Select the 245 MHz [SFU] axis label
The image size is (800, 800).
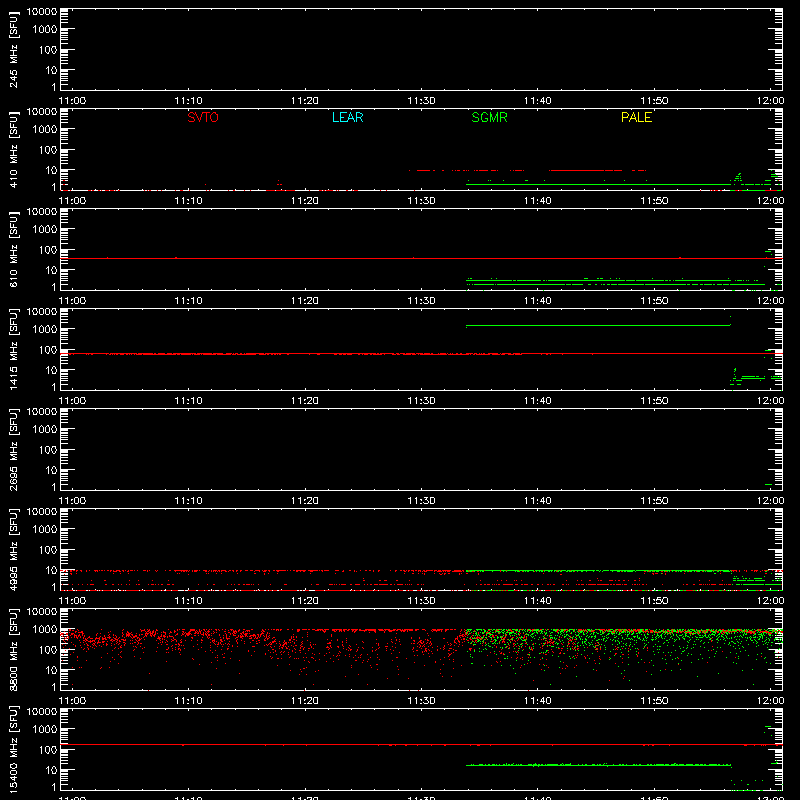tap(14, 50)
